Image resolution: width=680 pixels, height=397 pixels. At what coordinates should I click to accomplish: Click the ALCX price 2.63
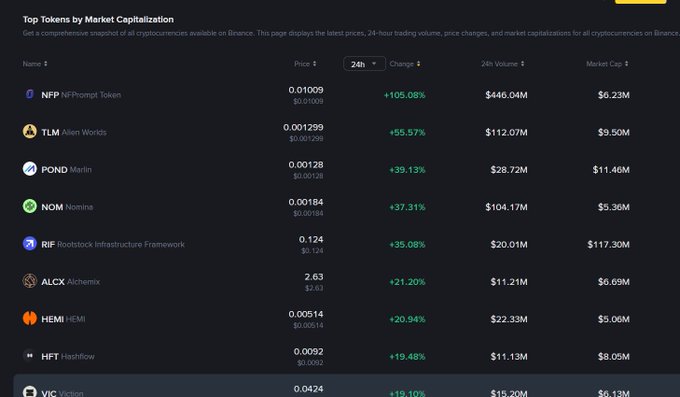(314, 276)
